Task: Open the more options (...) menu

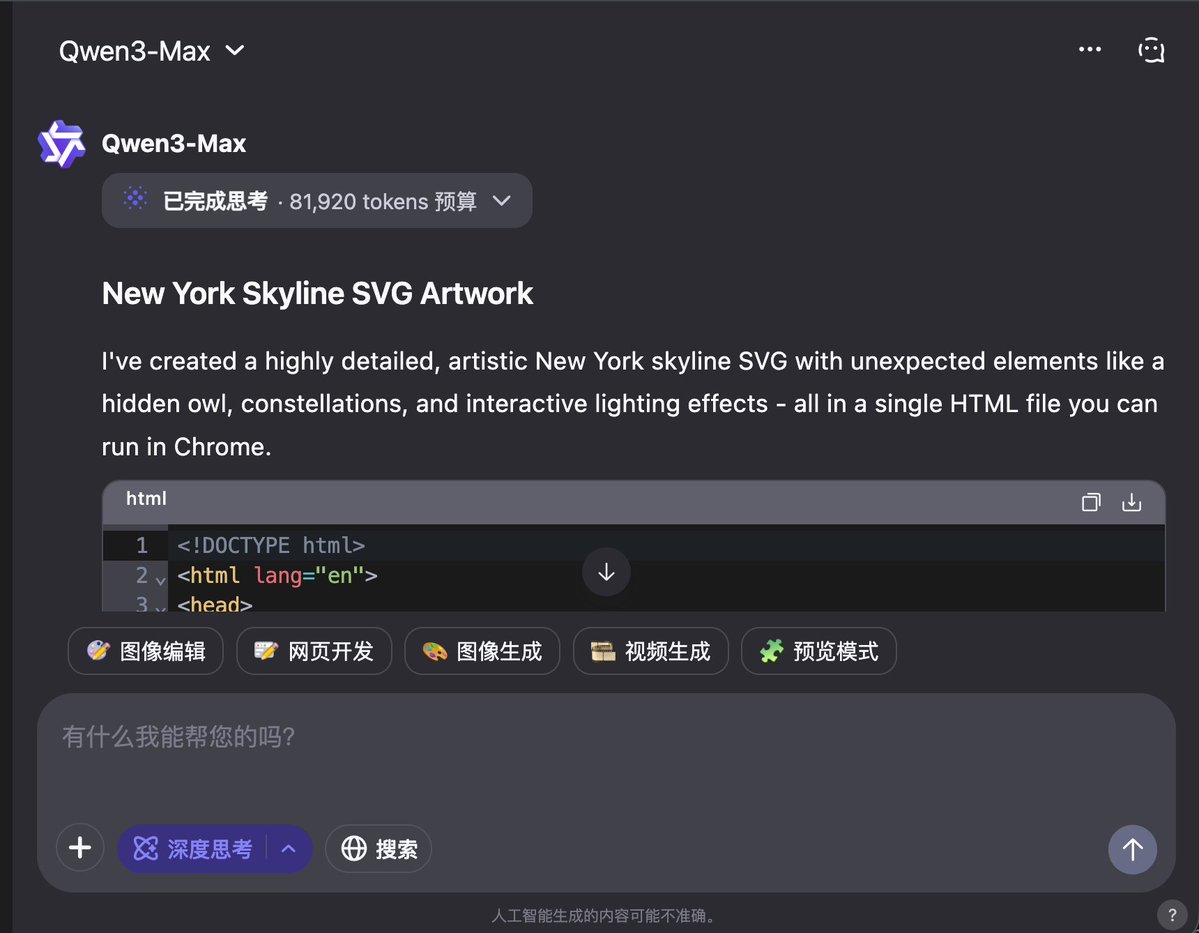Action: click(x=1090, y=49)
